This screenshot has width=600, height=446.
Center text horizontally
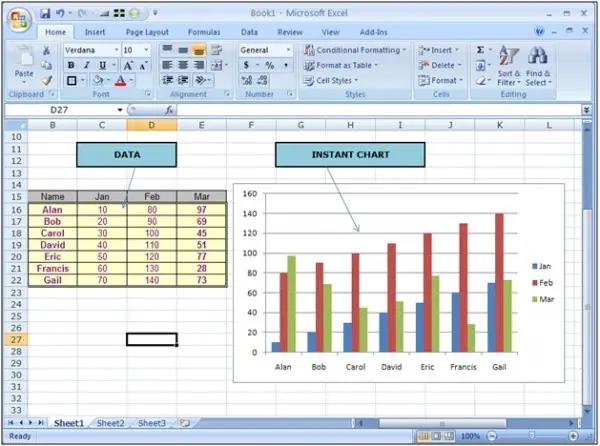(x=183, y=65)
